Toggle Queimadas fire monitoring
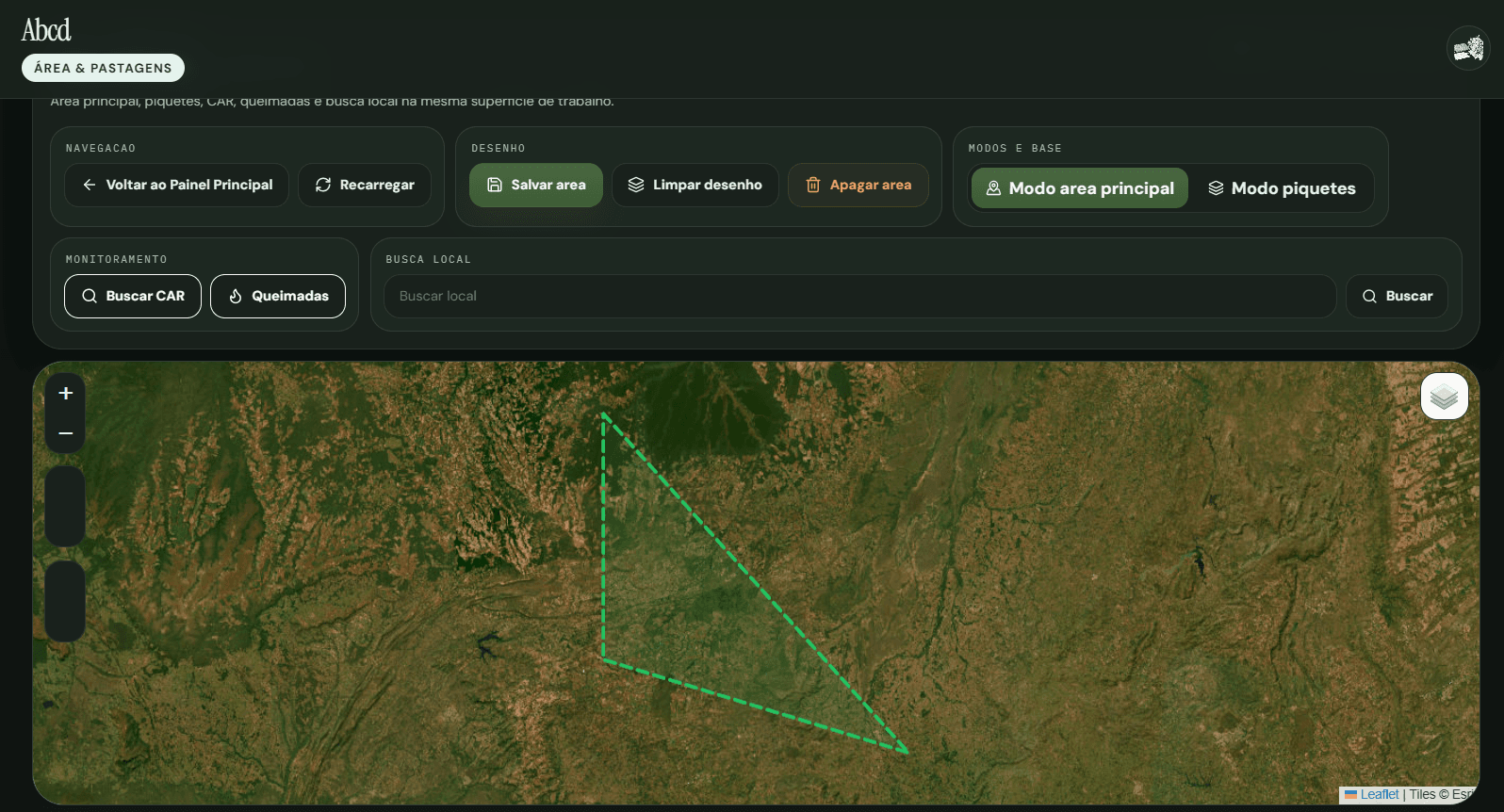 (x=278, y=296)
